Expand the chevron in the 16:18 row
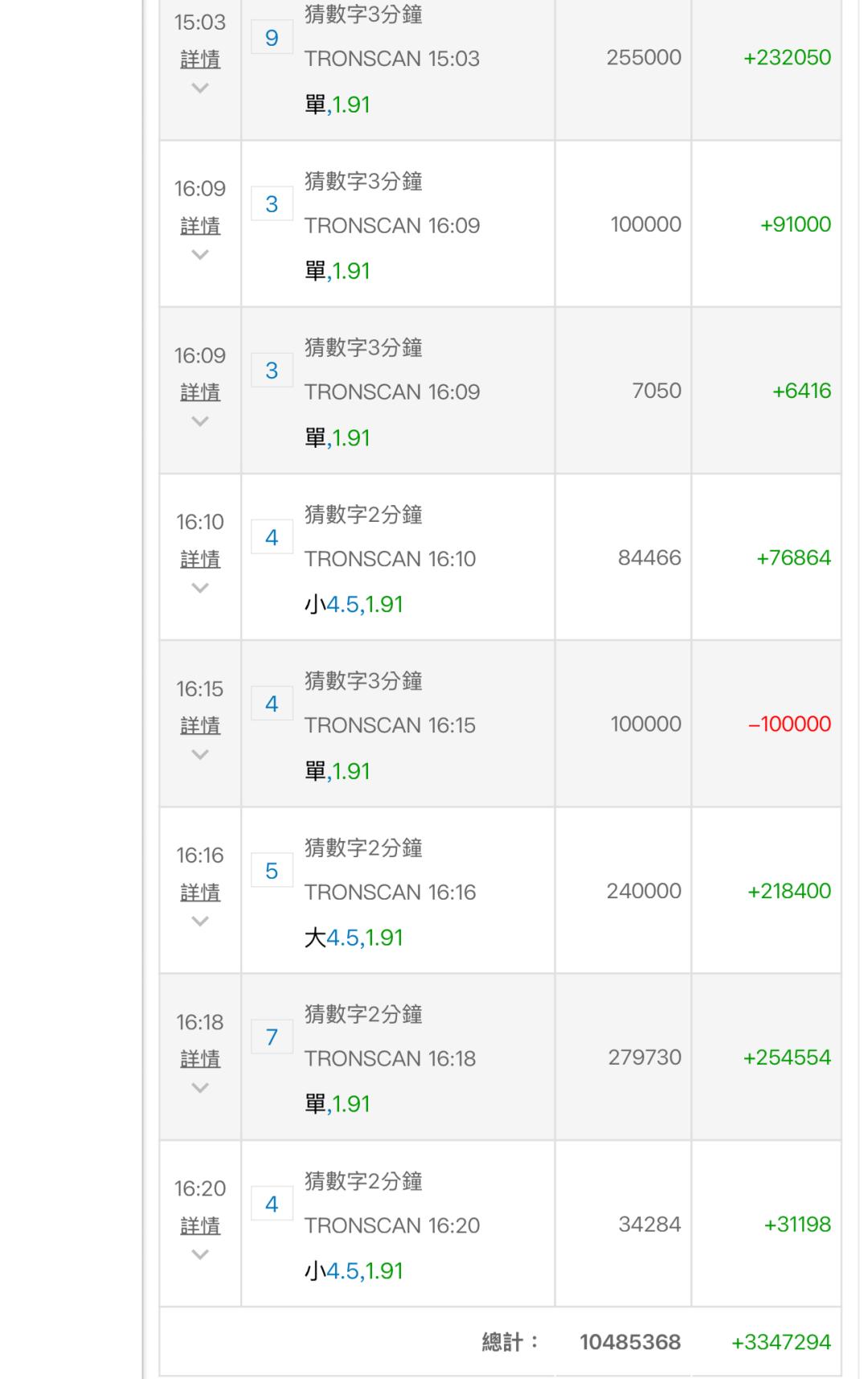868x1379 pixels. tap(200, 1088)
